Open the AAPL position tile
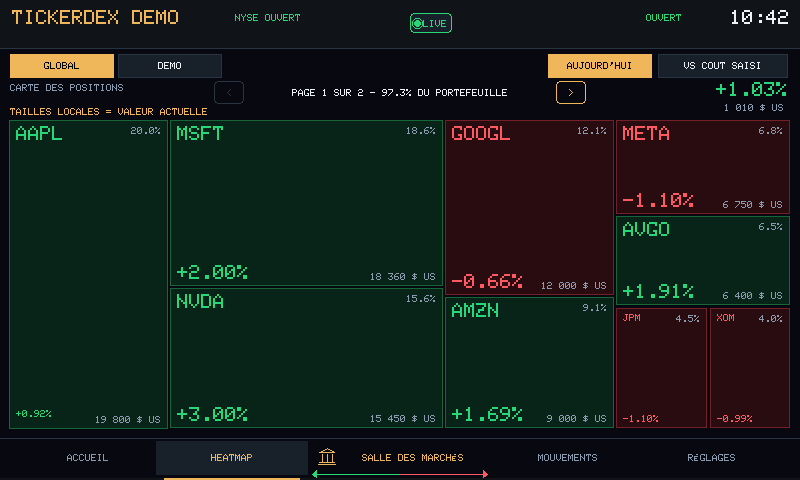 [x=89, y=274]
